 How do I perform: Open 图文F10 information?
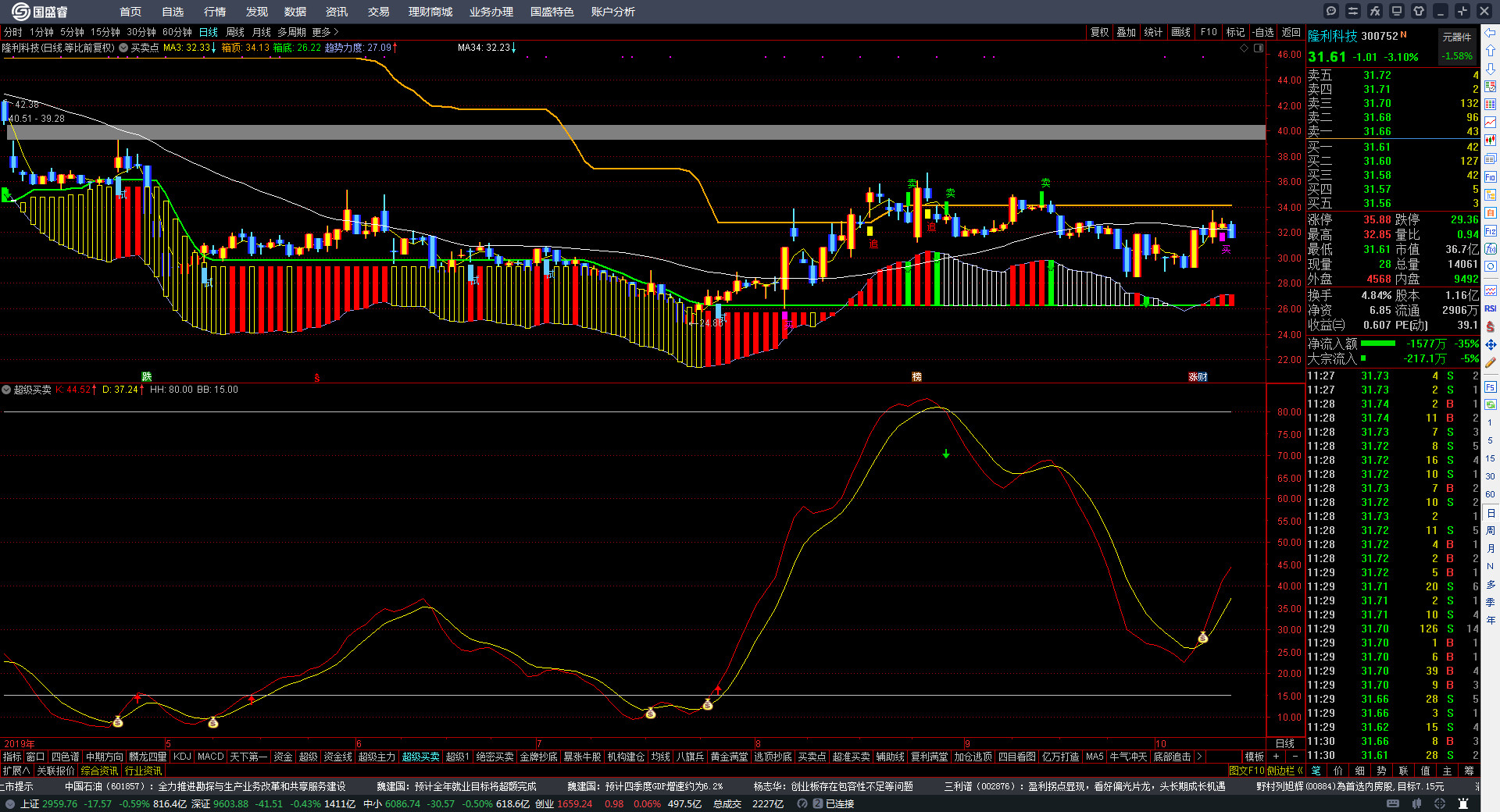pyautogui.click(x=1246, y=771)
